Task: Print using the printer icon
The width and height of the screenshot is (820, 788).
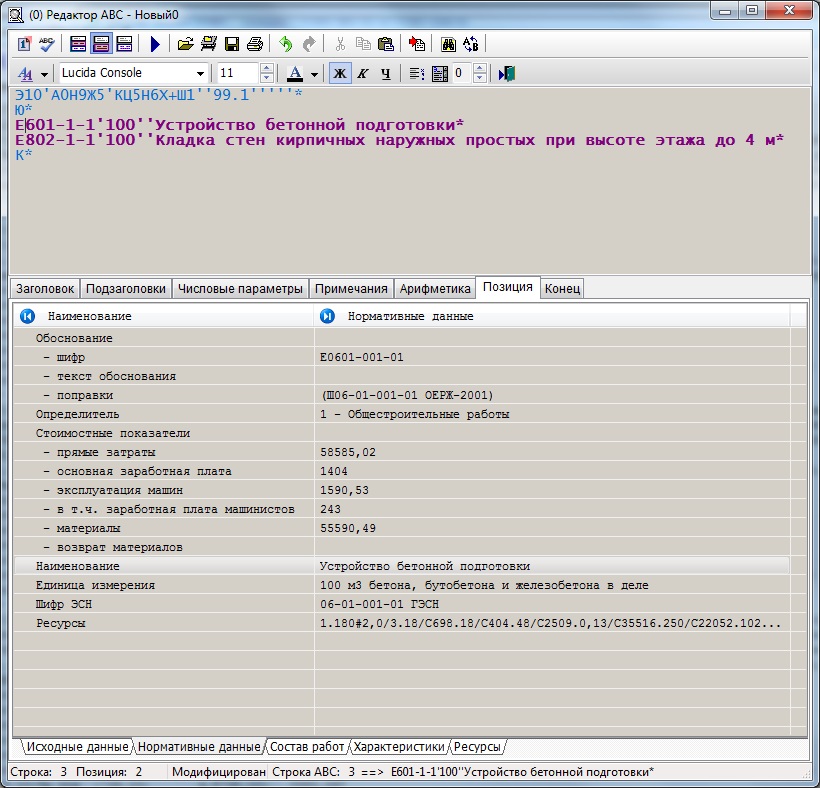Action: 255,44
